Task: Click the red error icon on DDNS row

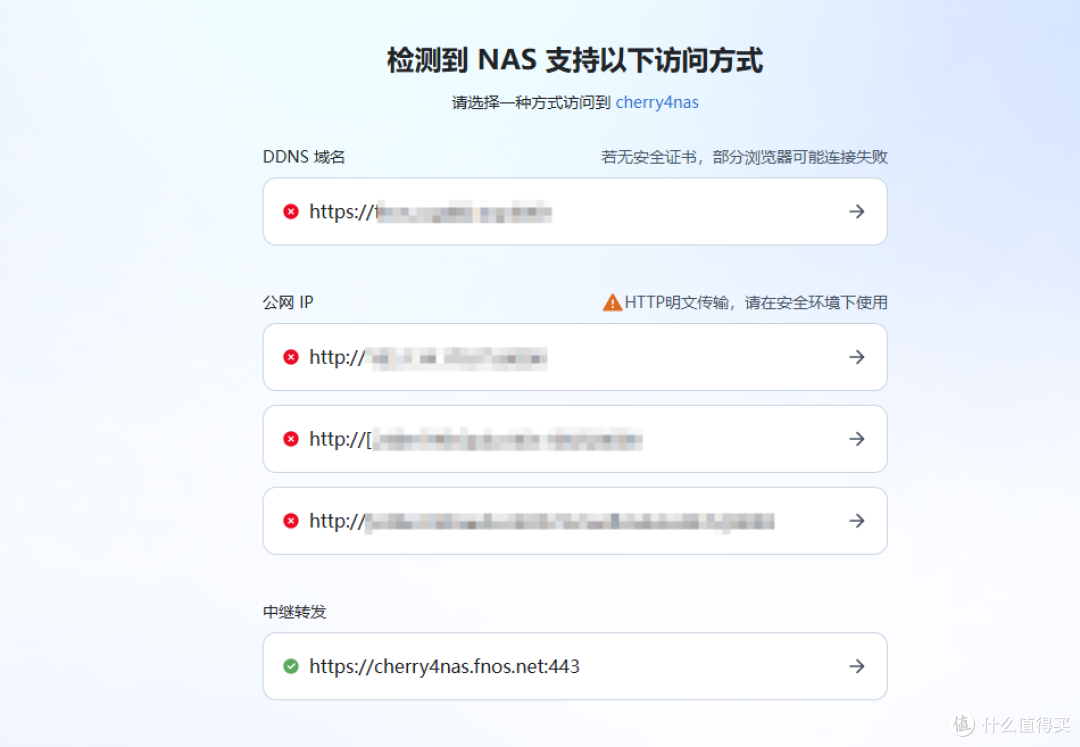Action: click(289, 211)
